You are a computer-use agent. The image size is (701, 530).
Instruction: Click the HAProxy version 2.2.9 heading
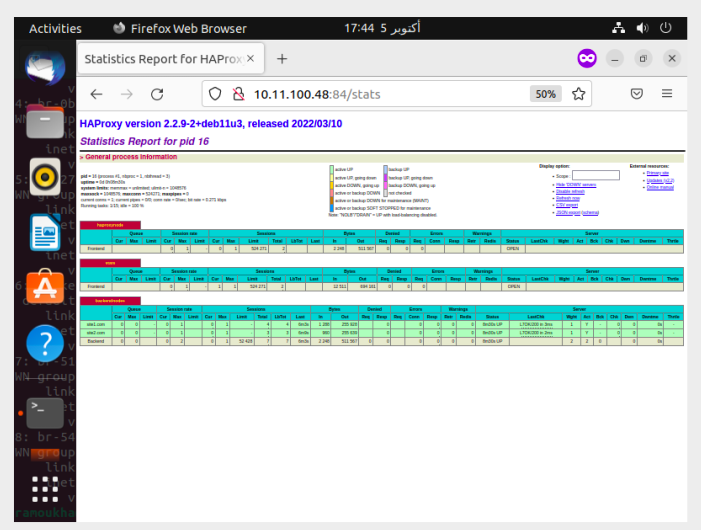pos(211,124)
